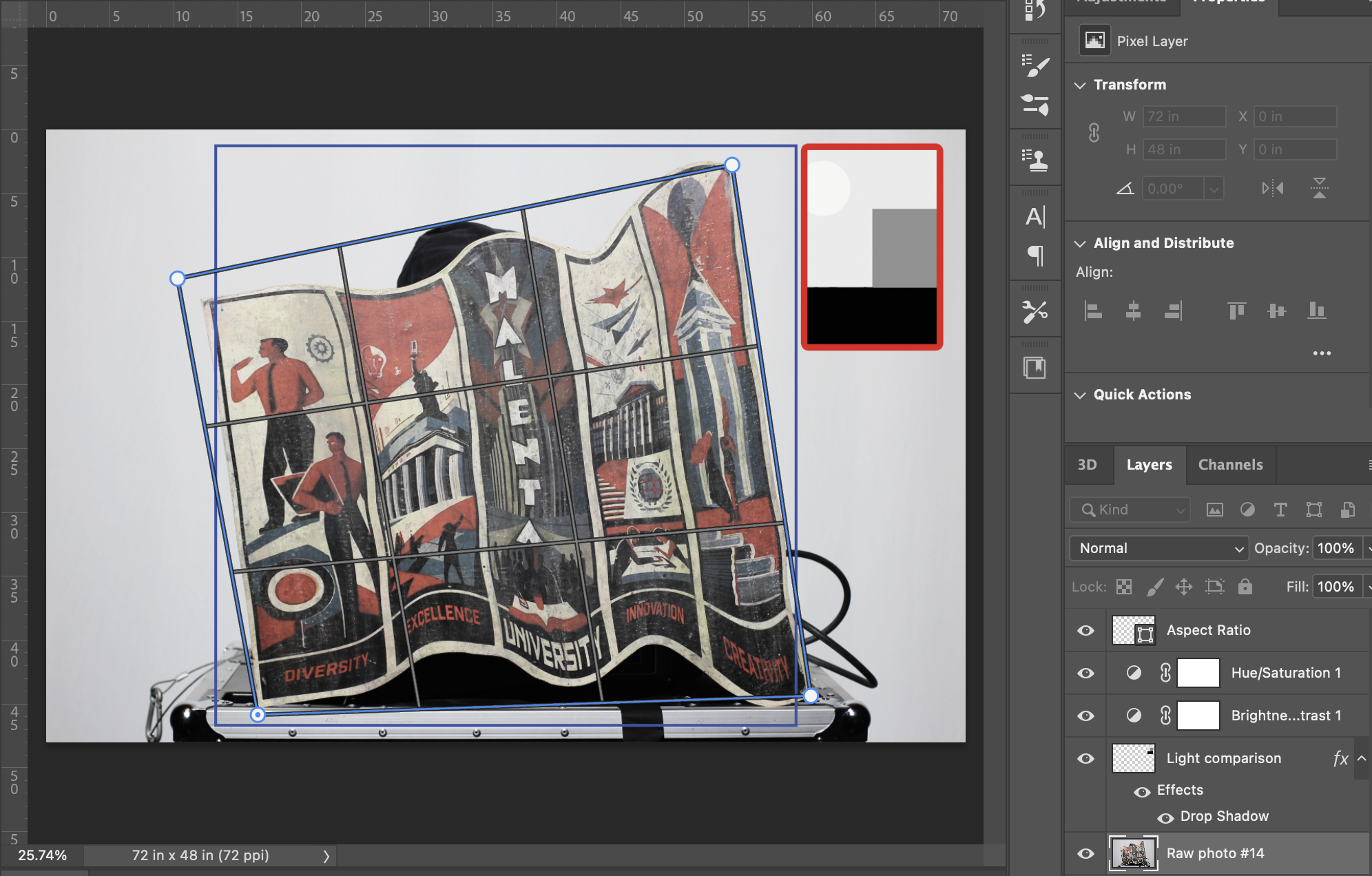Open the Libraries panel icon

coord(1035,368)
